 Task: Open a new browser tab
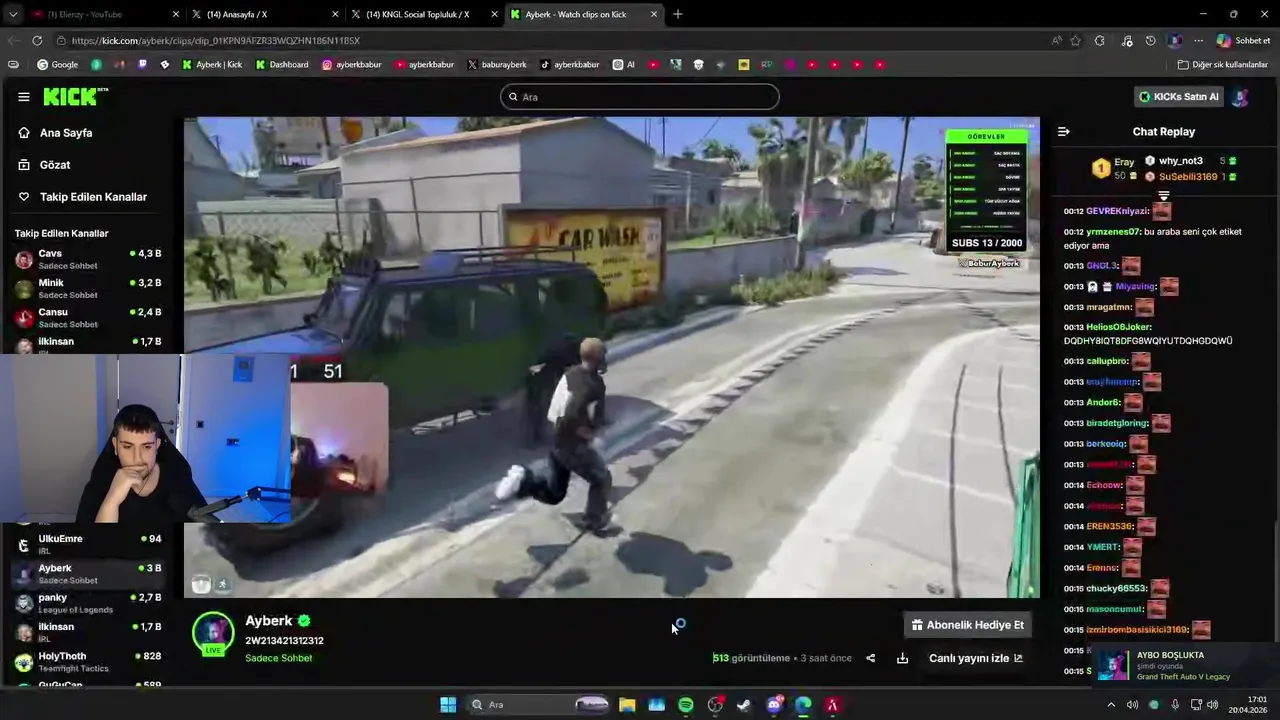coord(678,14)
